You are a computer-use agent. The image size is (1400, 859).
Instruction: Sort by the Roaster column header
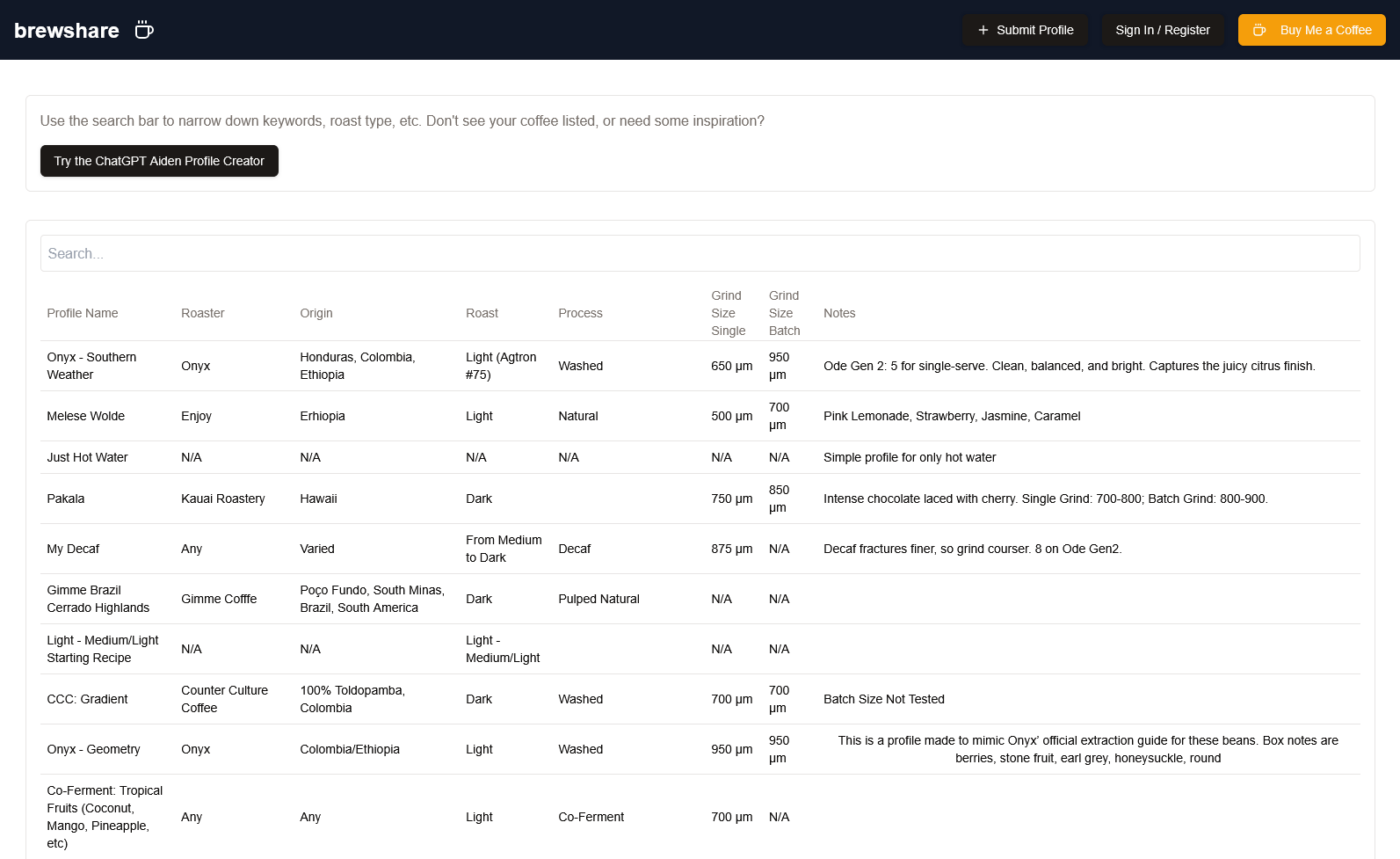point(203,313)
